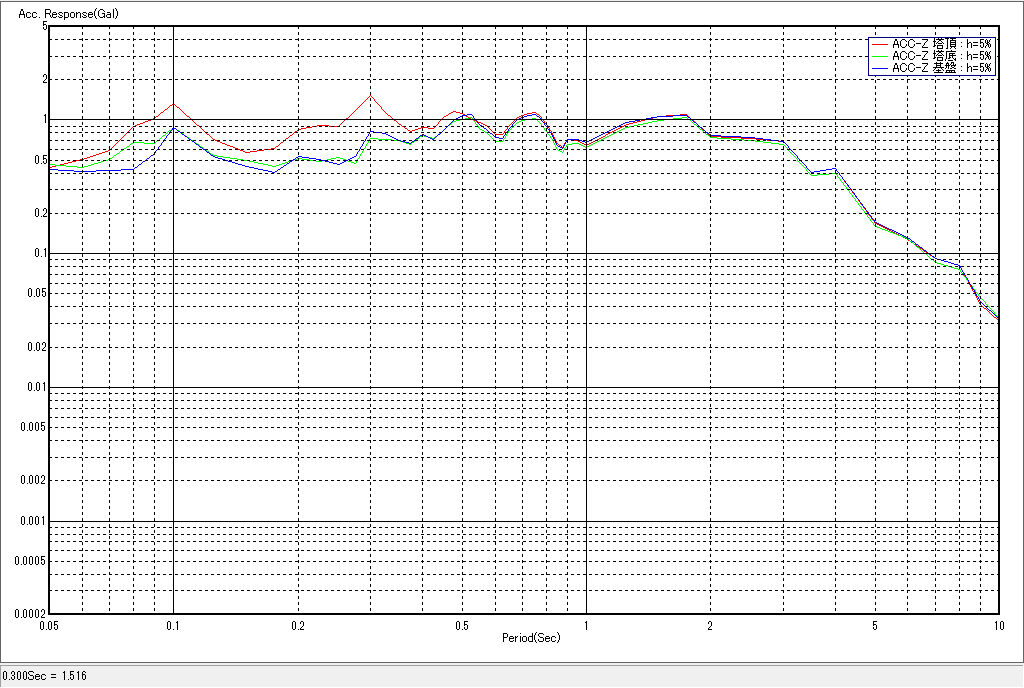Viewport: 1024px width, 688px height.
Task: Click the y-axis tick label 0.0002
Action: tap(30, 614)
